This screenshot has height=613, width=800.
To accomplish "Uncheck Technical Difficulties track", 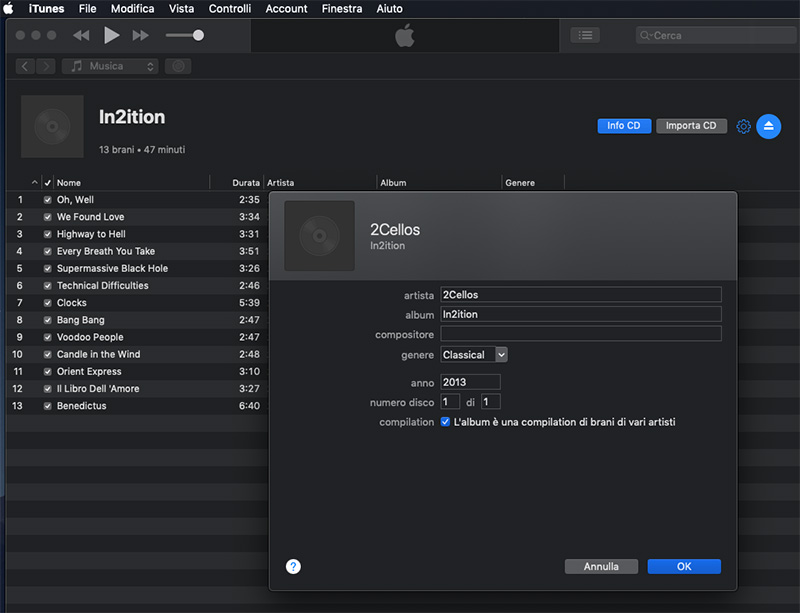I will tap(47, 286).
